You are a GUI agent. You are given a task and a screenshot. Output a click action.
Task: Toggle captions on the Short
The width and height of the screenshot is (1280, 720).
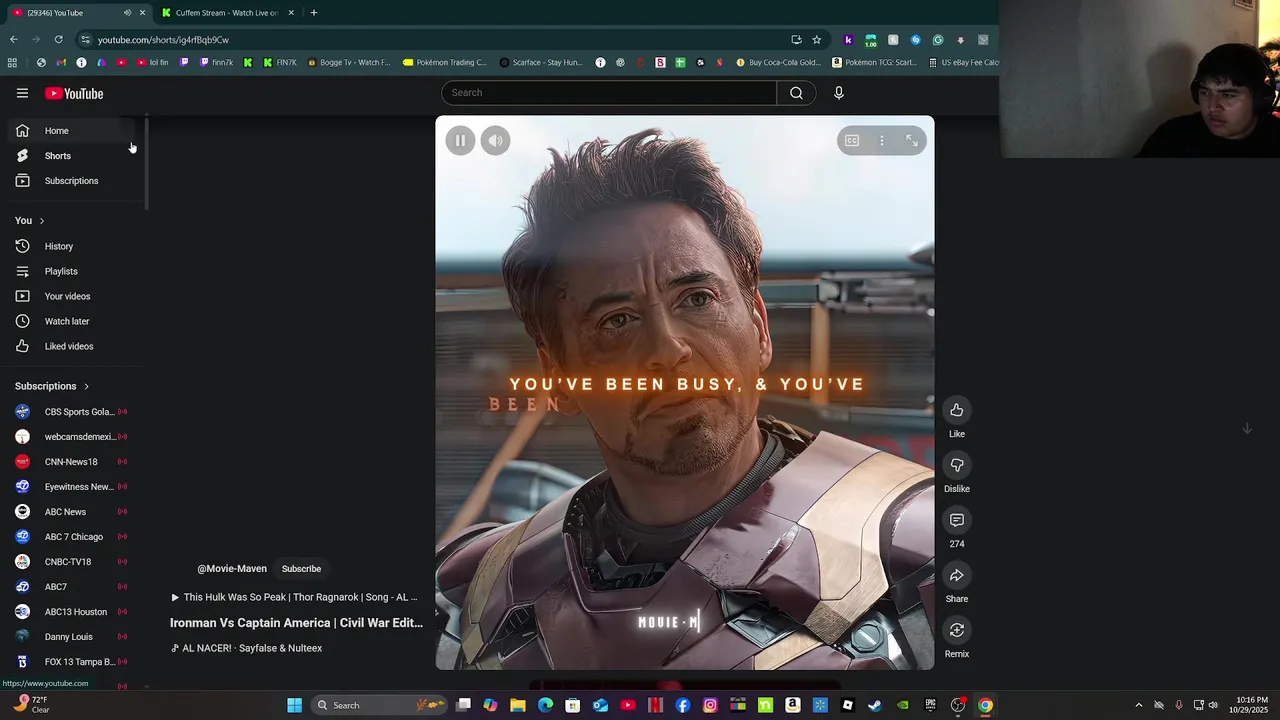(x=852, y=141)
